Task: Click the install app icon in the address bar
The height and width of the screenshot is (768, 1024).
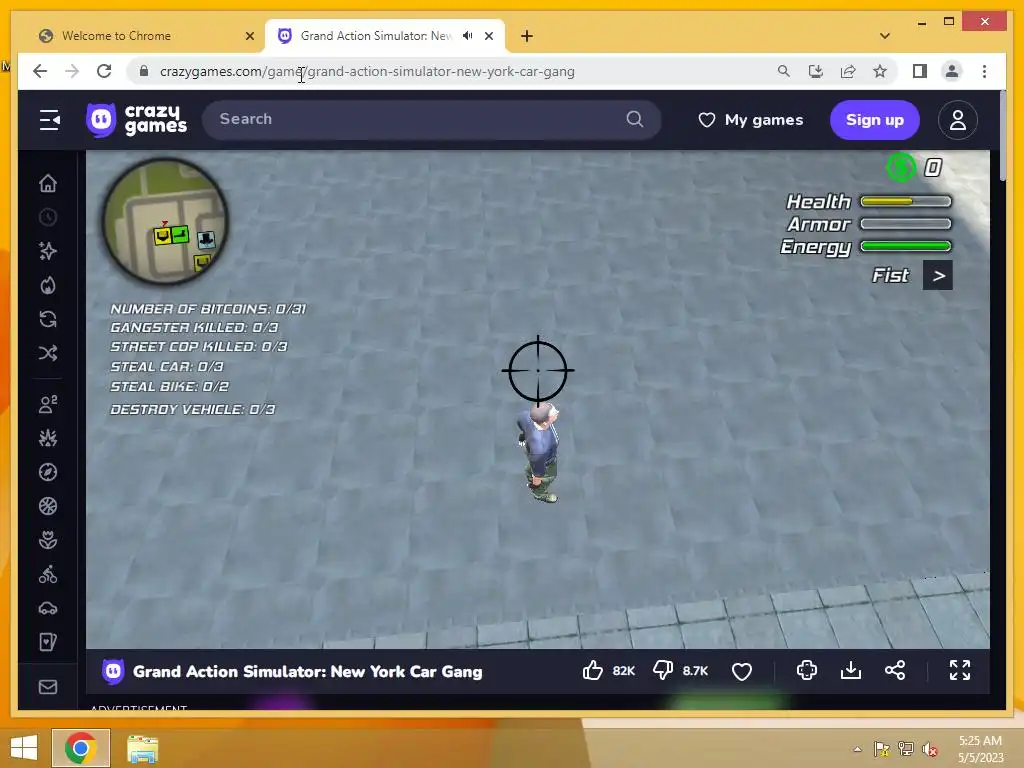Action: tap(816, 71)
